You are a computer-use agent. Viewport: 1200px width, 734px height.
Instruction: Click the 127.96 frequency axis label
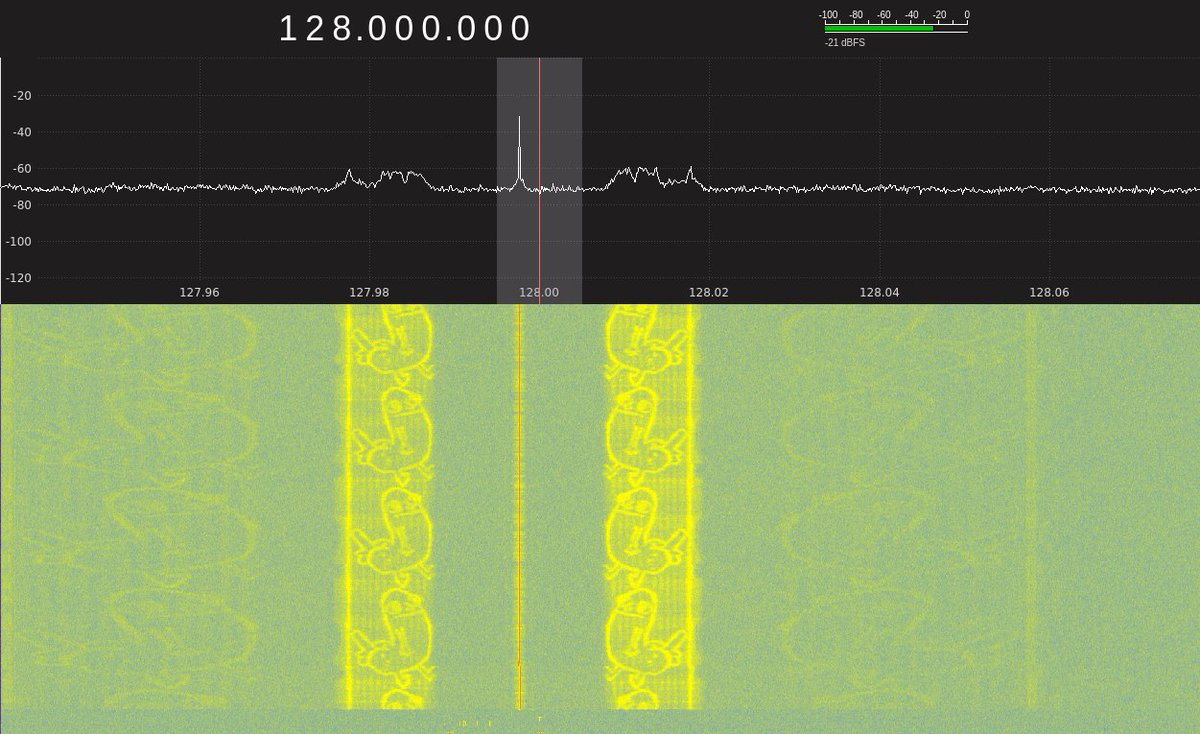click(199, 293)
